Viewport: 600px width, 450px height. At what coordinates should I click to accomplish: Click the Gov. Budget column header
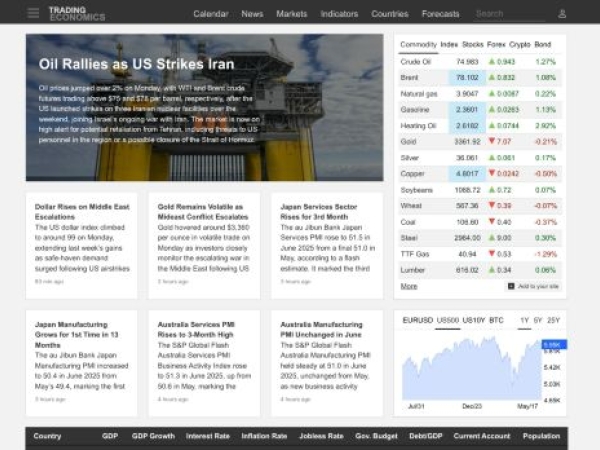pyautogui.click(x=376, y=436)
